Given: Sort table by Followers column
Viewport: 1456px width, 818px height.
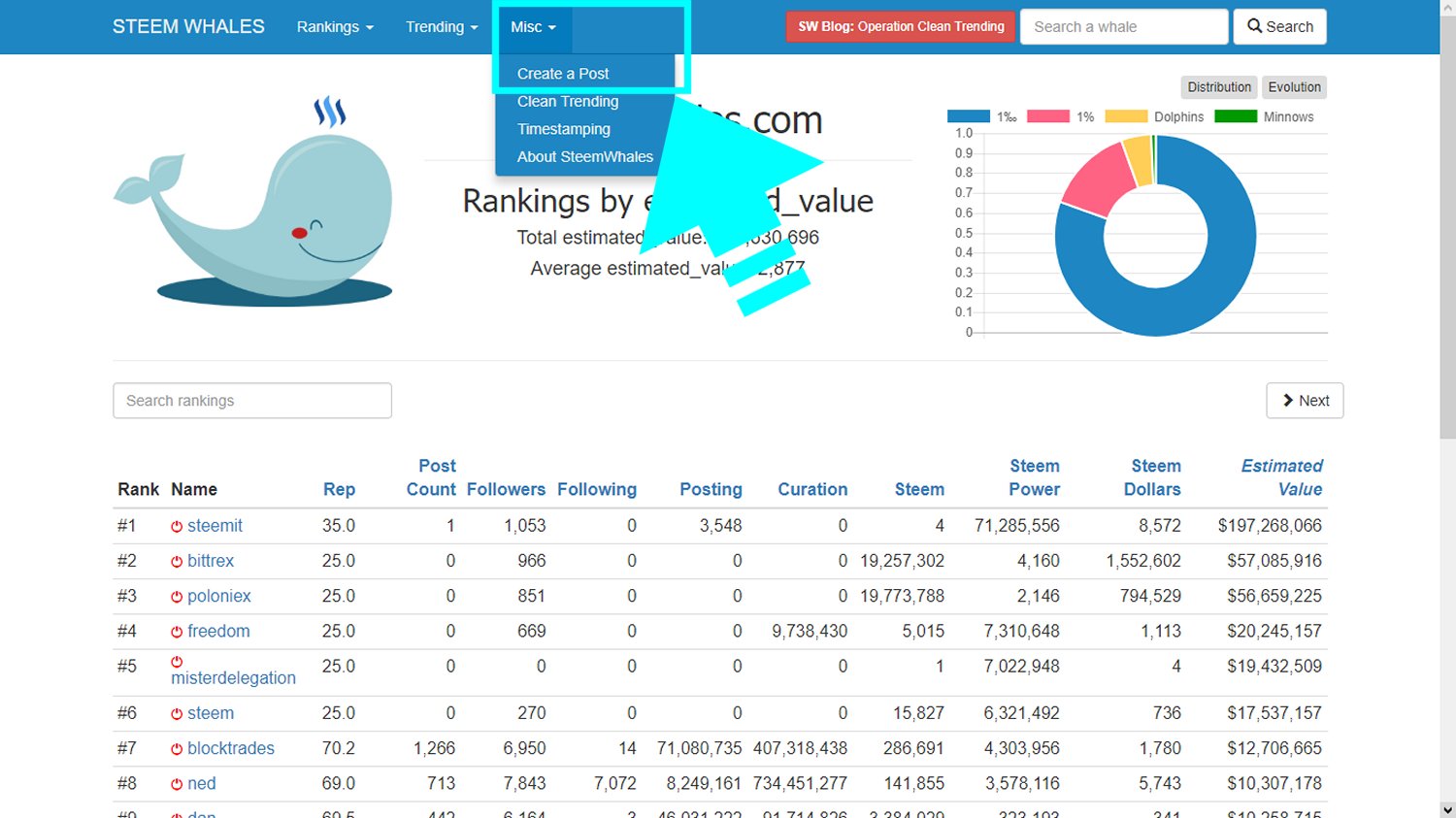Looking at the screenshot, I should click(x=506, y=490).
